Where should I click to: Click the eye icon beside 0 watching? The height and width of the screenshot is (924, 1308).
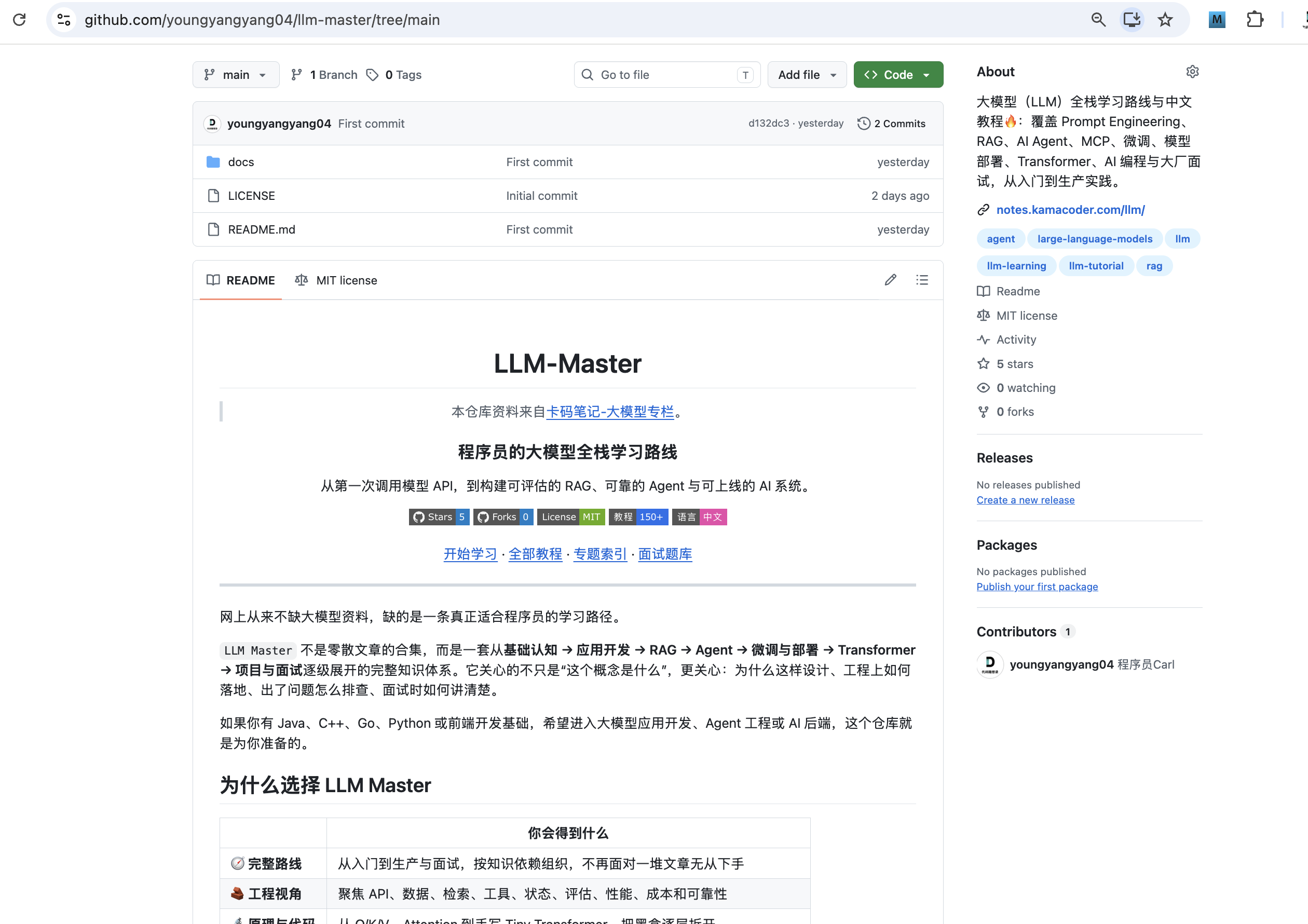tap(983, 387)
